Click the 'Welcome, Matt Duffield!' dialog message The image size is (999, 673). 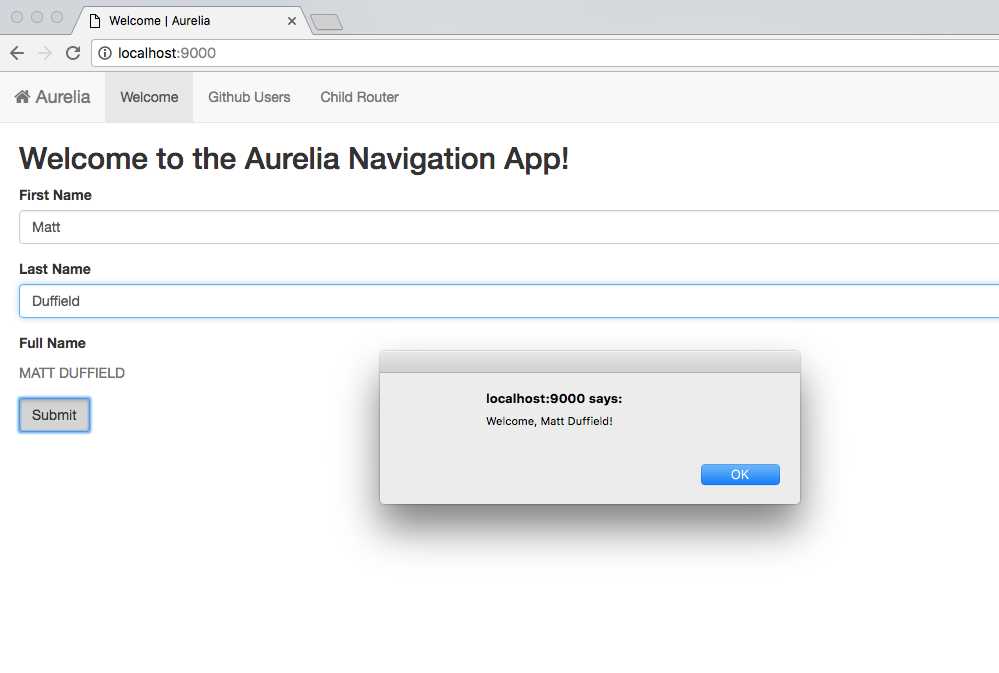pos(549,421)
